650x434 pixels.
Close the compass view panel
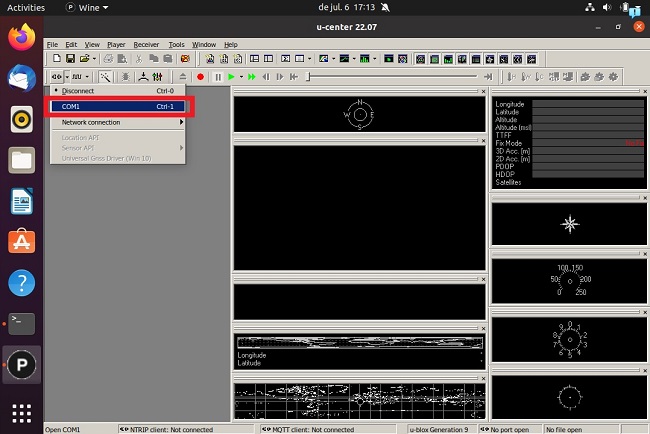(481, 91)
